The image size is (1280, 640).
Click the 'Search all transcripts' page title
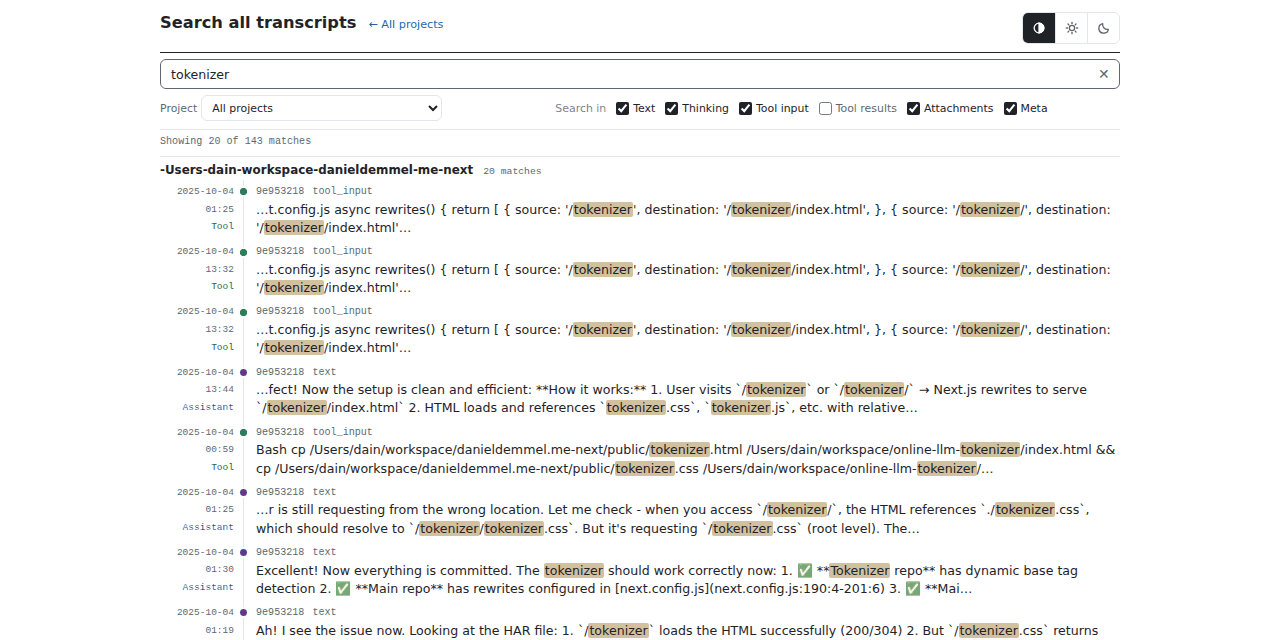pos(258,22)
